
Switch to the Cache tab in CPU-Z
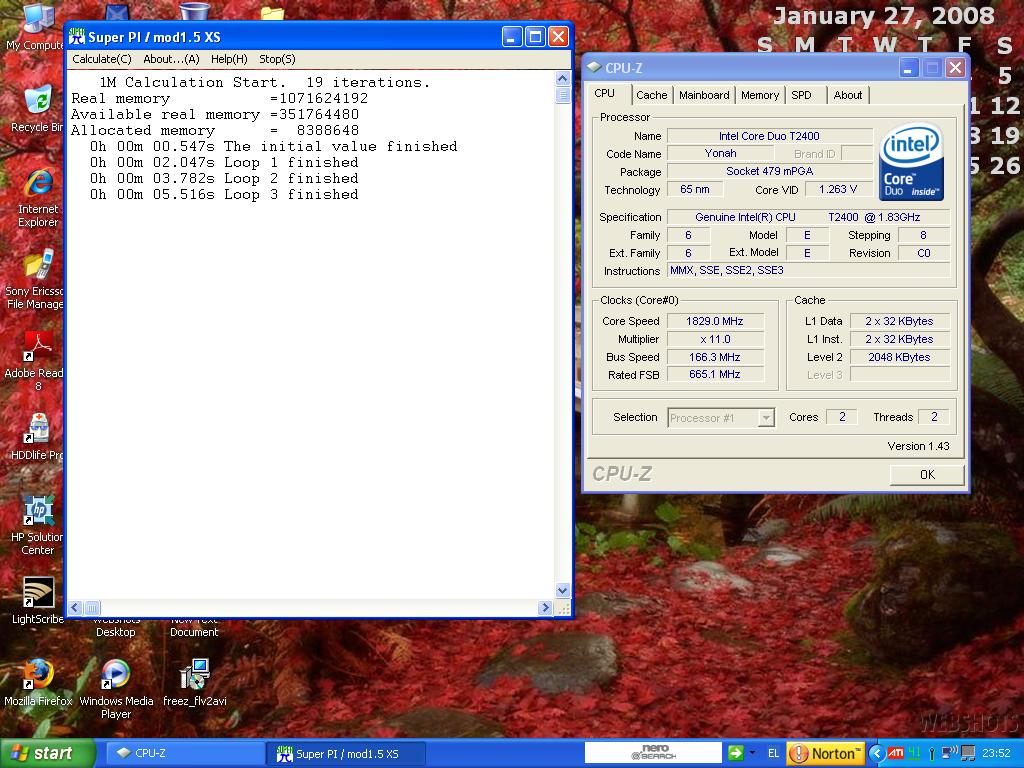click(x=652, y=95)
